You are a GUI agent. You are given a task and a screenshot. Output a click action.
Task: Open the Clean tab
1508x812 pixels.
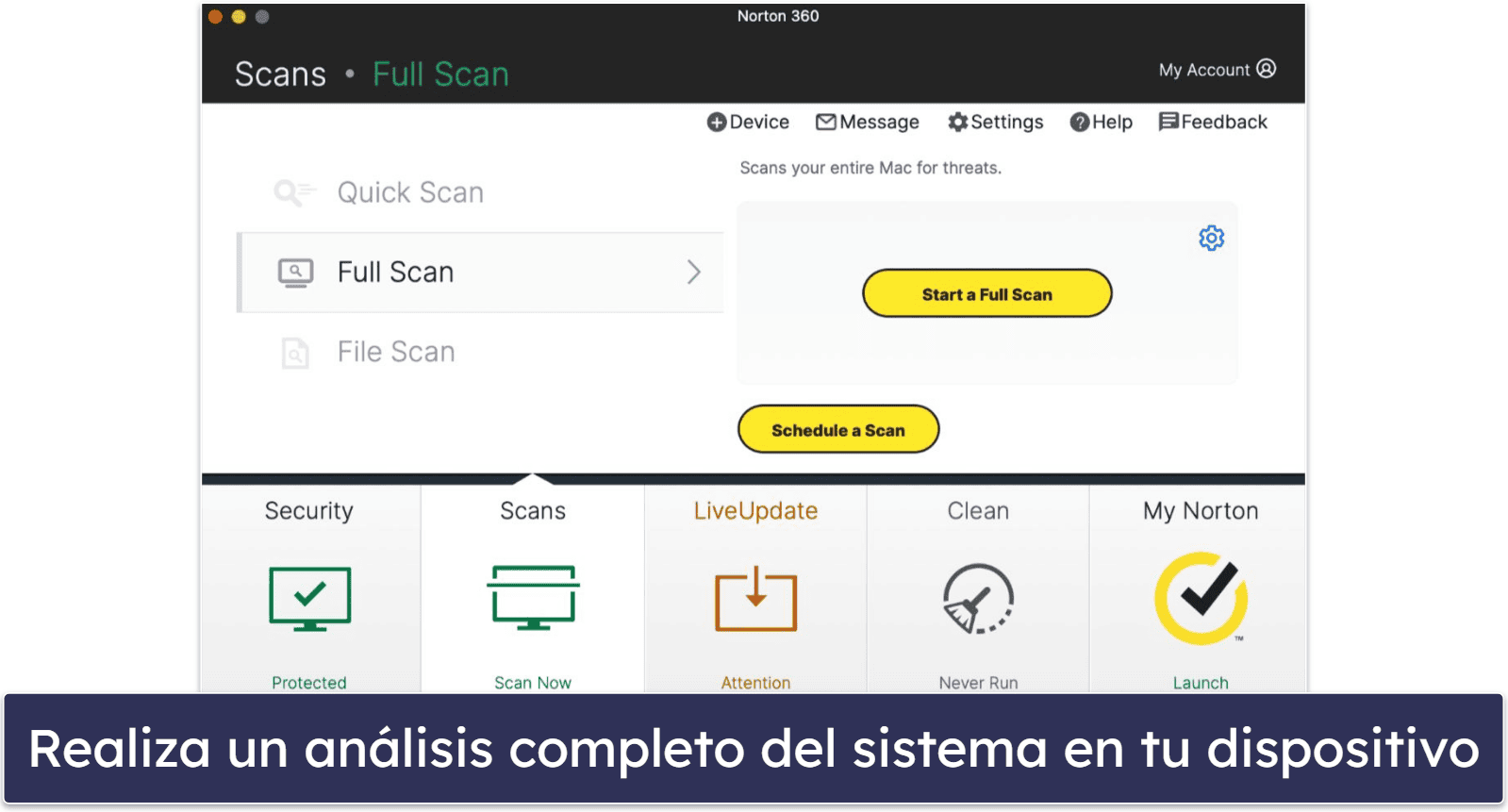pyautogui.click(x=978, y=589)
